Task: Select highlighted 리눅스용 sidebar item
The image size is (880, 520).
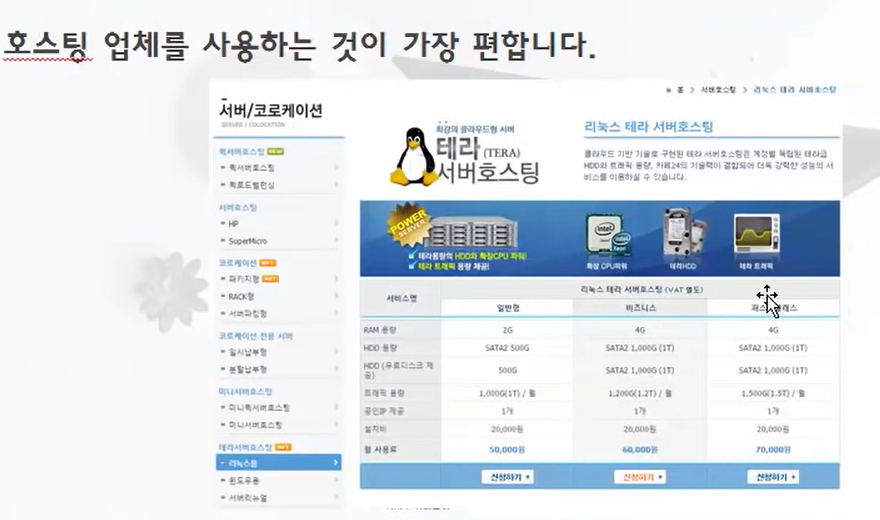Action: pos(278,463)
